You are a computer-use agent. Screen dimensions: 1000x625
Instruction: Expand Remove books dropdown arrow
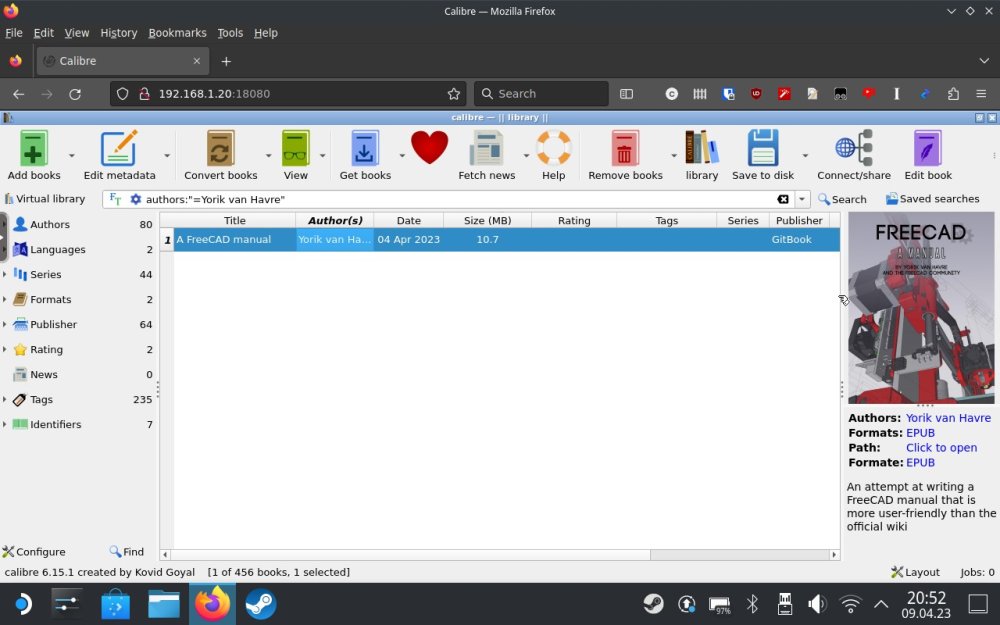click(x=673, y=155)
